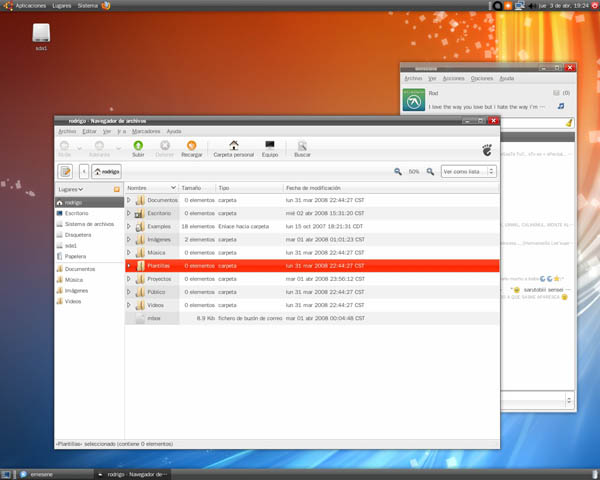
Task: Open the Ver como lista dropdown
Action: (x=469, y=171)
